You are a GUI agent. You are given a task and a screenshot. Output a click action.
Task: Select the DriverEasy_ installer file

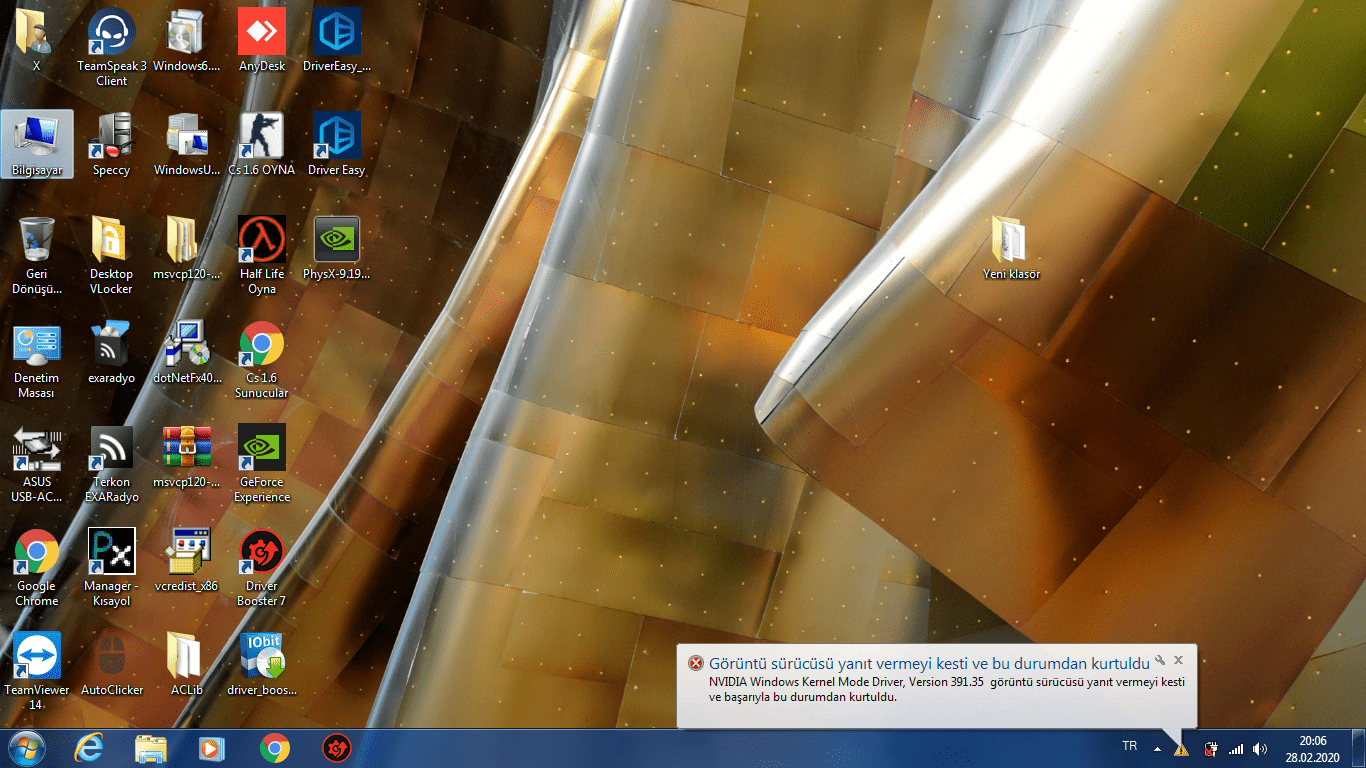[x=338, y=40]
